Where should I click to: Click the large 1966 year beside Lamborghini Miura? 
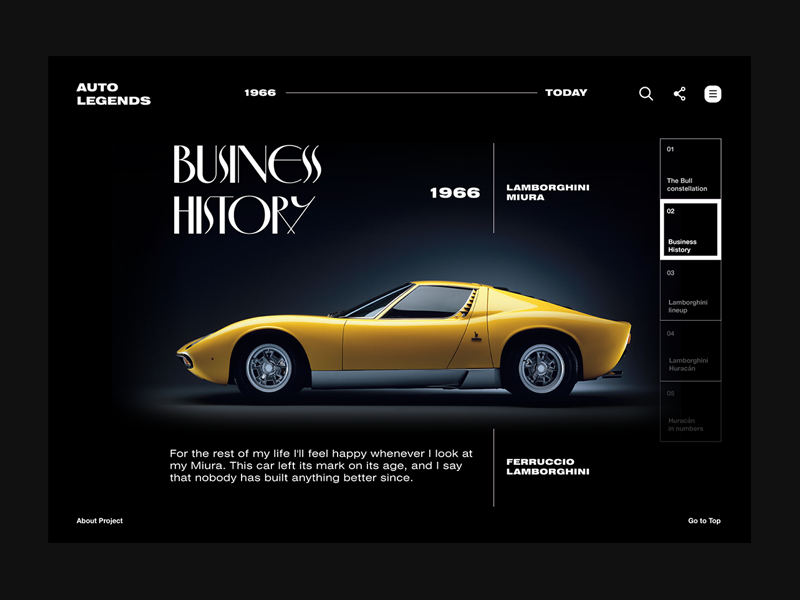[455, 193]
